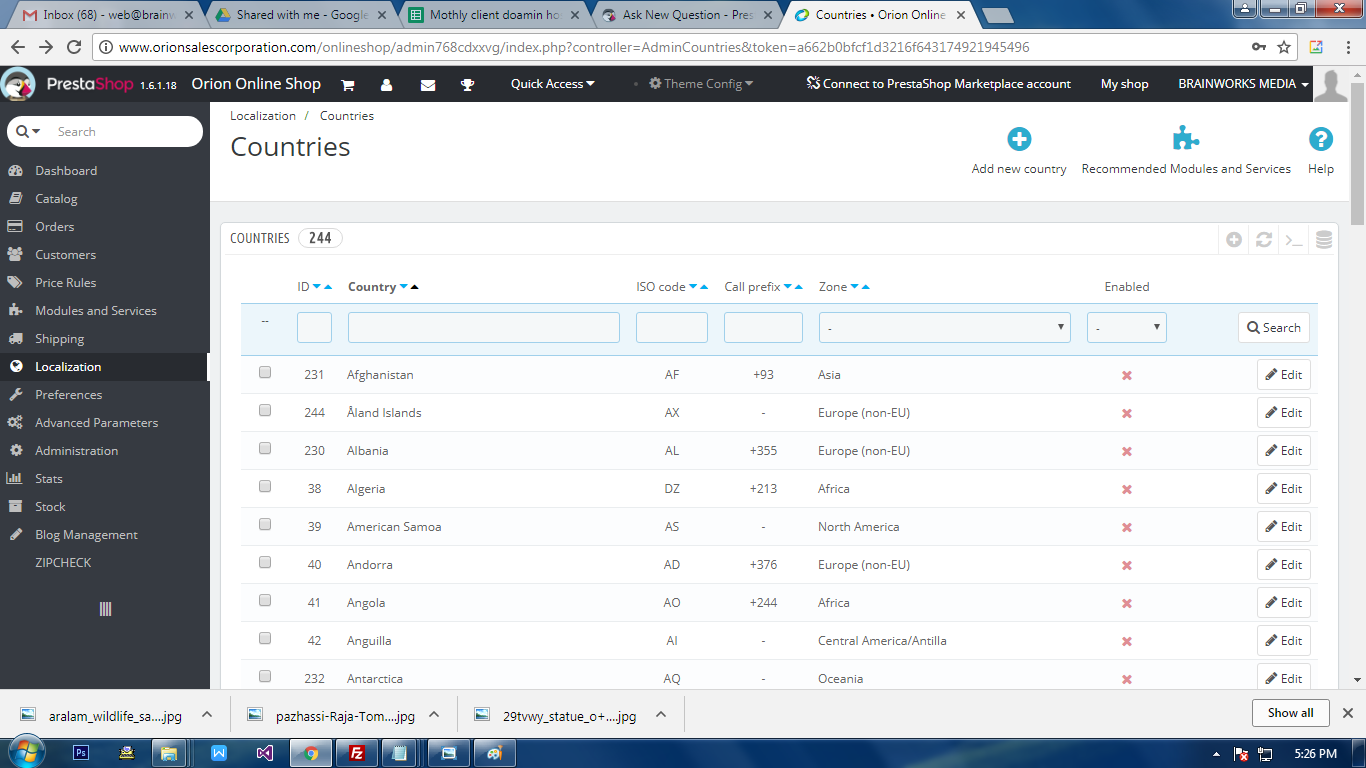
Task: Open the search type dropdown arrow
Action: (28, 131)
